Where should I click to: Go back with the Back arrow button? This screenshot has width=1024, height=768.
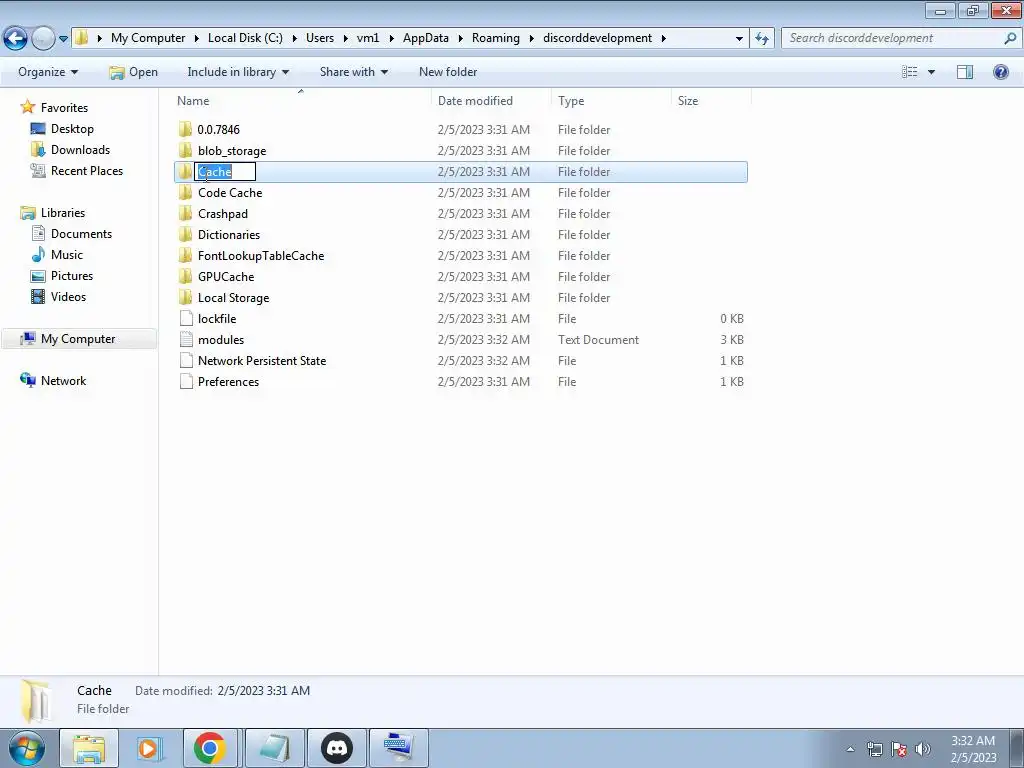[x=16, y=39]
